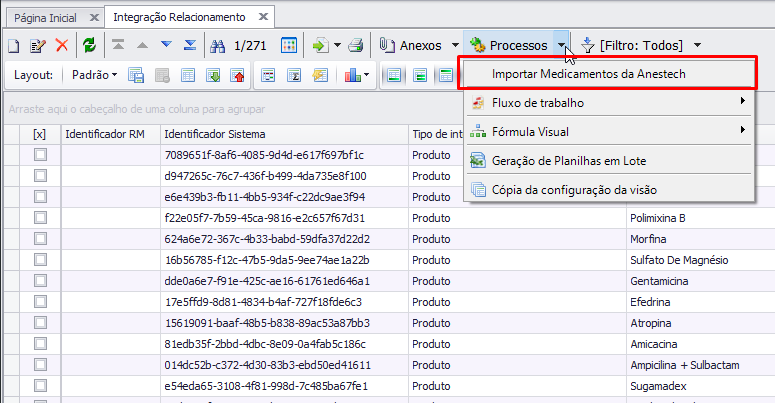
Task: Click the summation totals icon
Action: 294,75
